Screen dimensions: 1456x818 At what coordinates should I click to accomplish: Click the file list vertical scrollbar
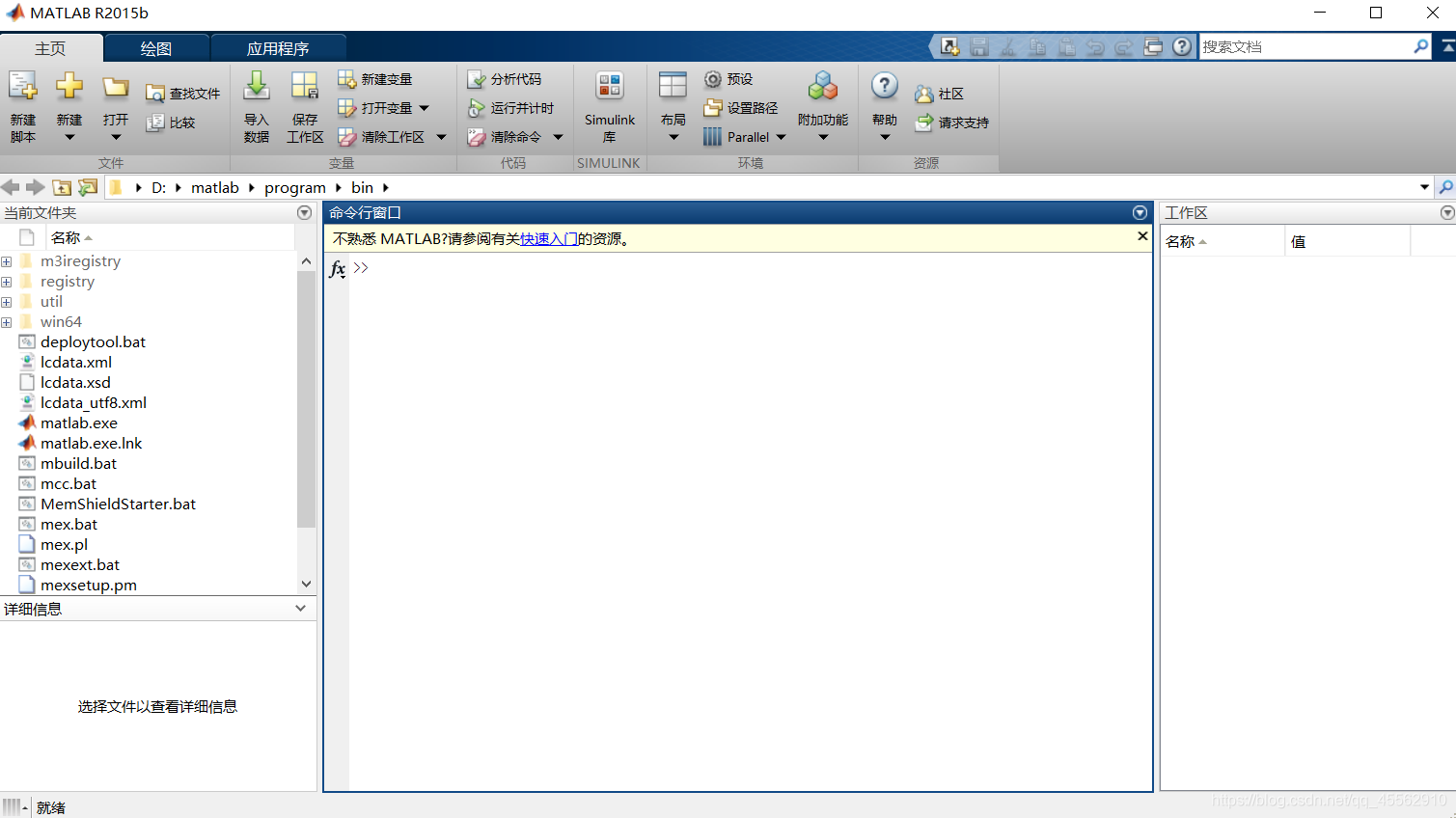[306, 399]
